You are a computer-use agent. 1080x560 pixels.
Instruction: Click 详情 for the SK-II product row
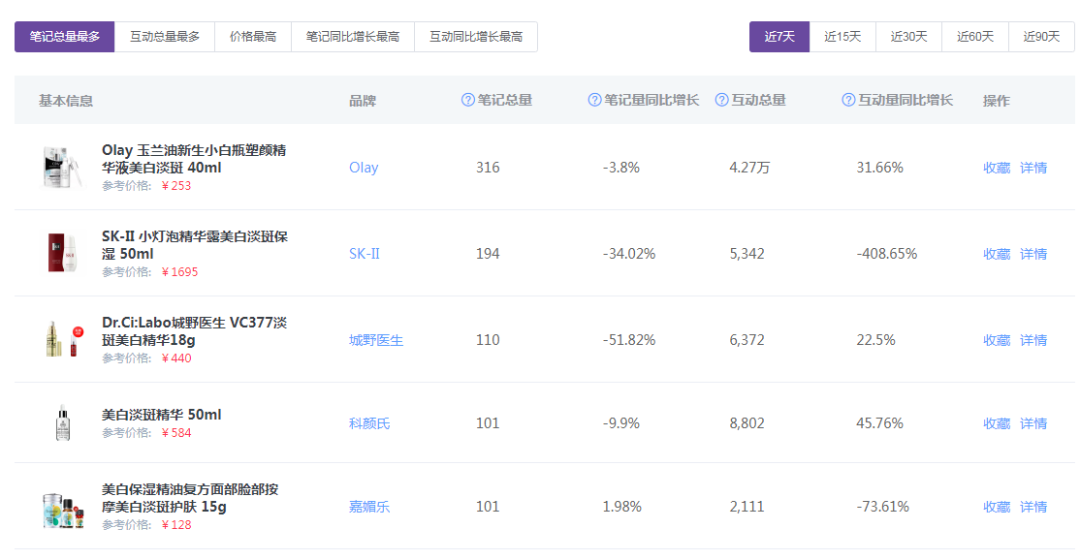coord(1033,253)
